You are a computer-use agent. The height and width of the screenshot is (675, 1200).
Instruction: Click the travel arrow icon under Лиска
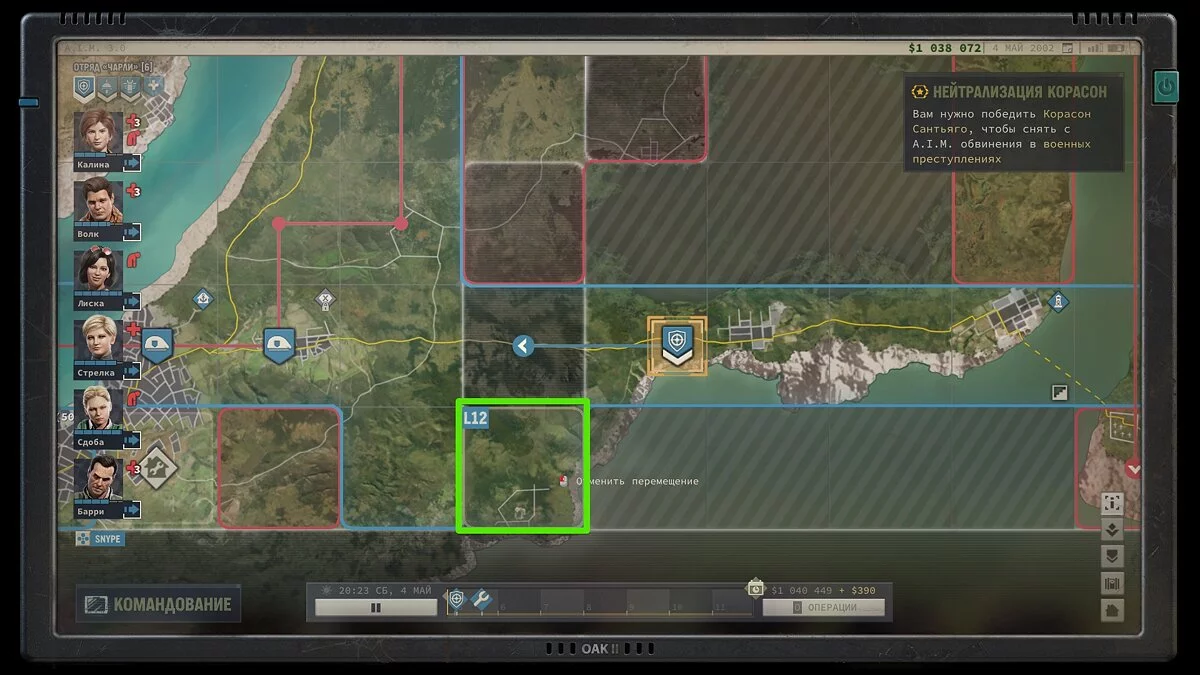132,301
